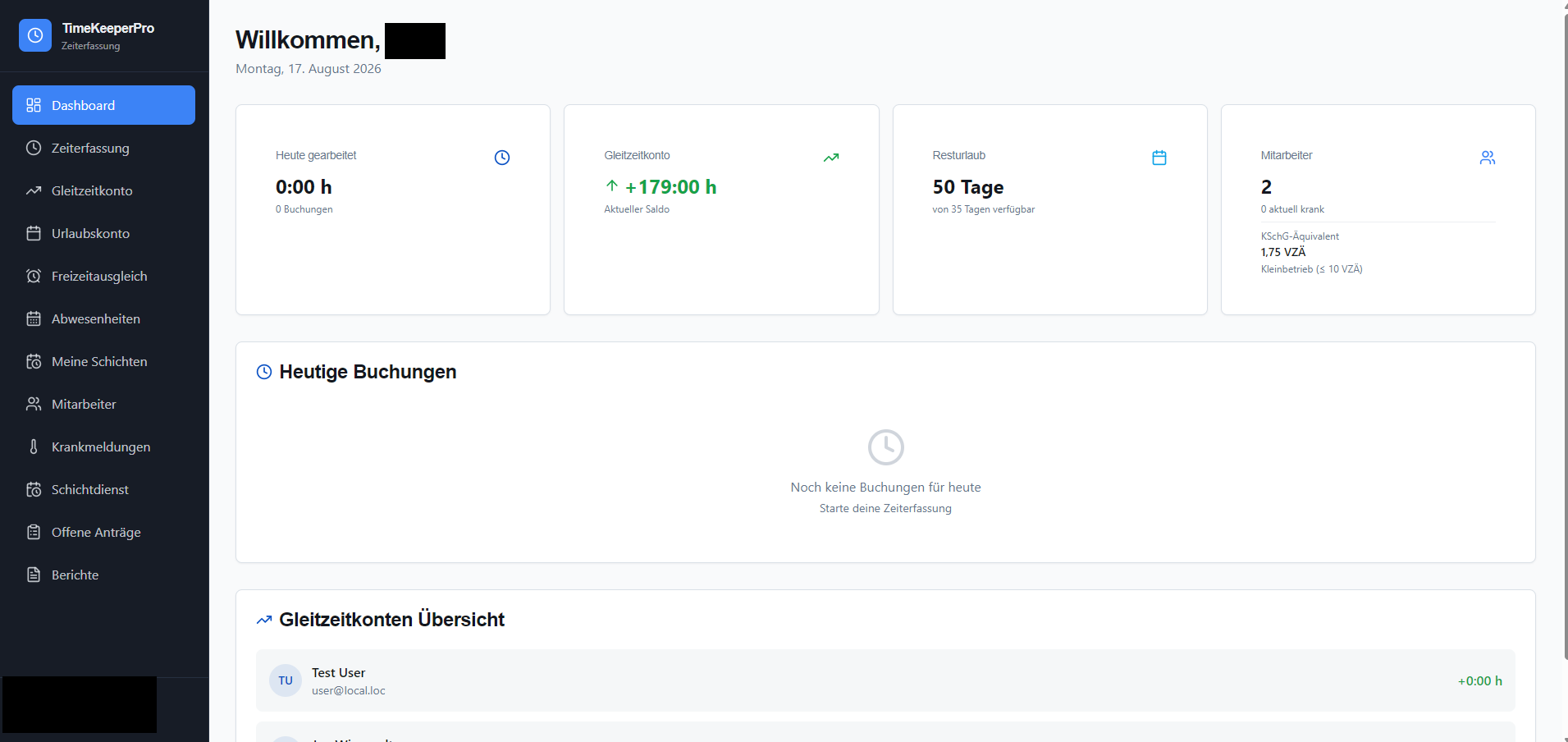Click 'von 35 Tagen verfügbar' text
Viewport: 1568px width, 742px height.
coord(984,209)
